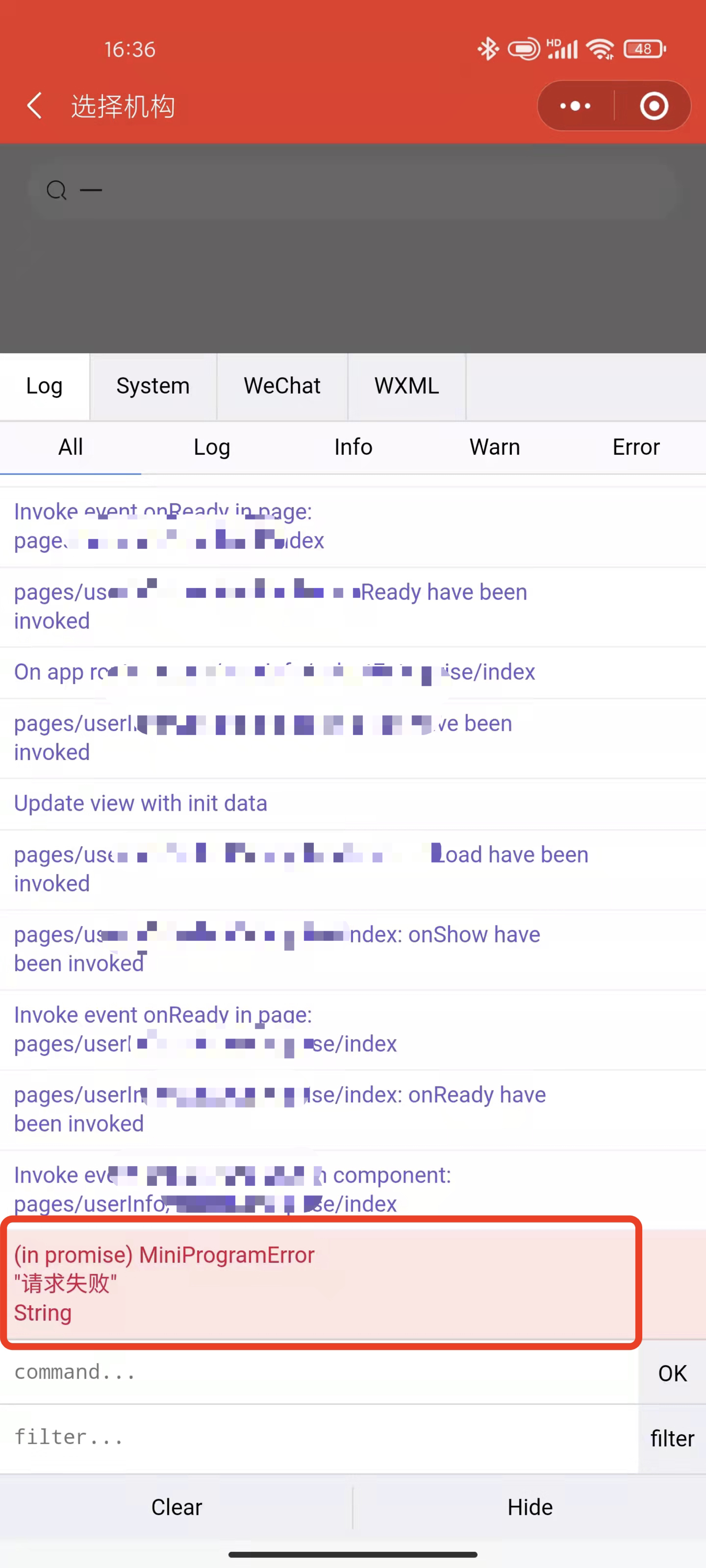706x1568 pixels.
Task: Open the three-dot mini program menu
Action: (x=576, y=106)
